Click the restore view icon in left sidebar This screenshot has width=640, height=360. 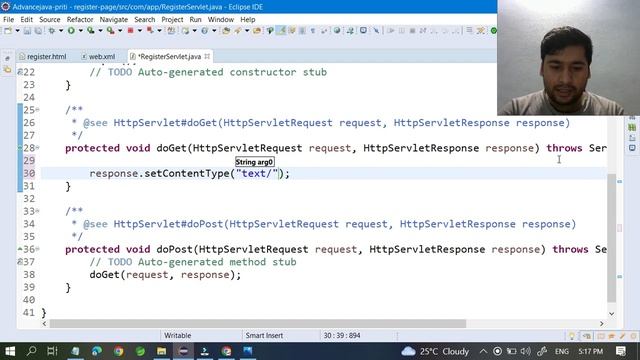[x=7, y=58]
